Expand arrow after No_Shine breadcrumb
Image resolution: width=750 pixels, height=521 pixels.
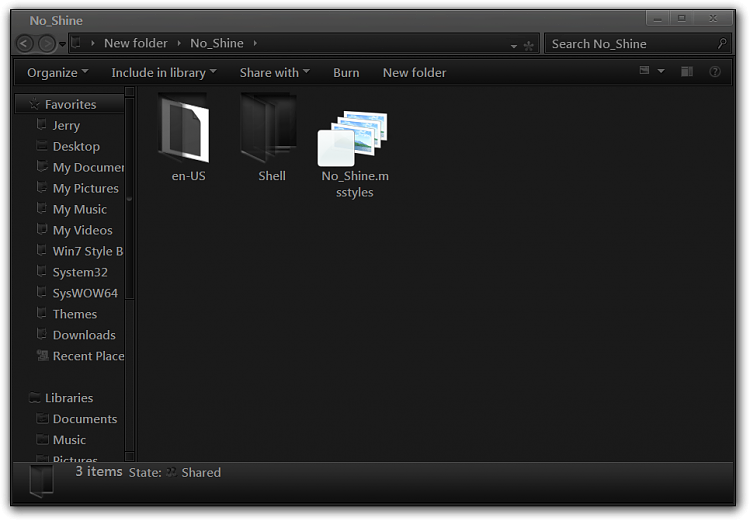(x=255, y=43)
